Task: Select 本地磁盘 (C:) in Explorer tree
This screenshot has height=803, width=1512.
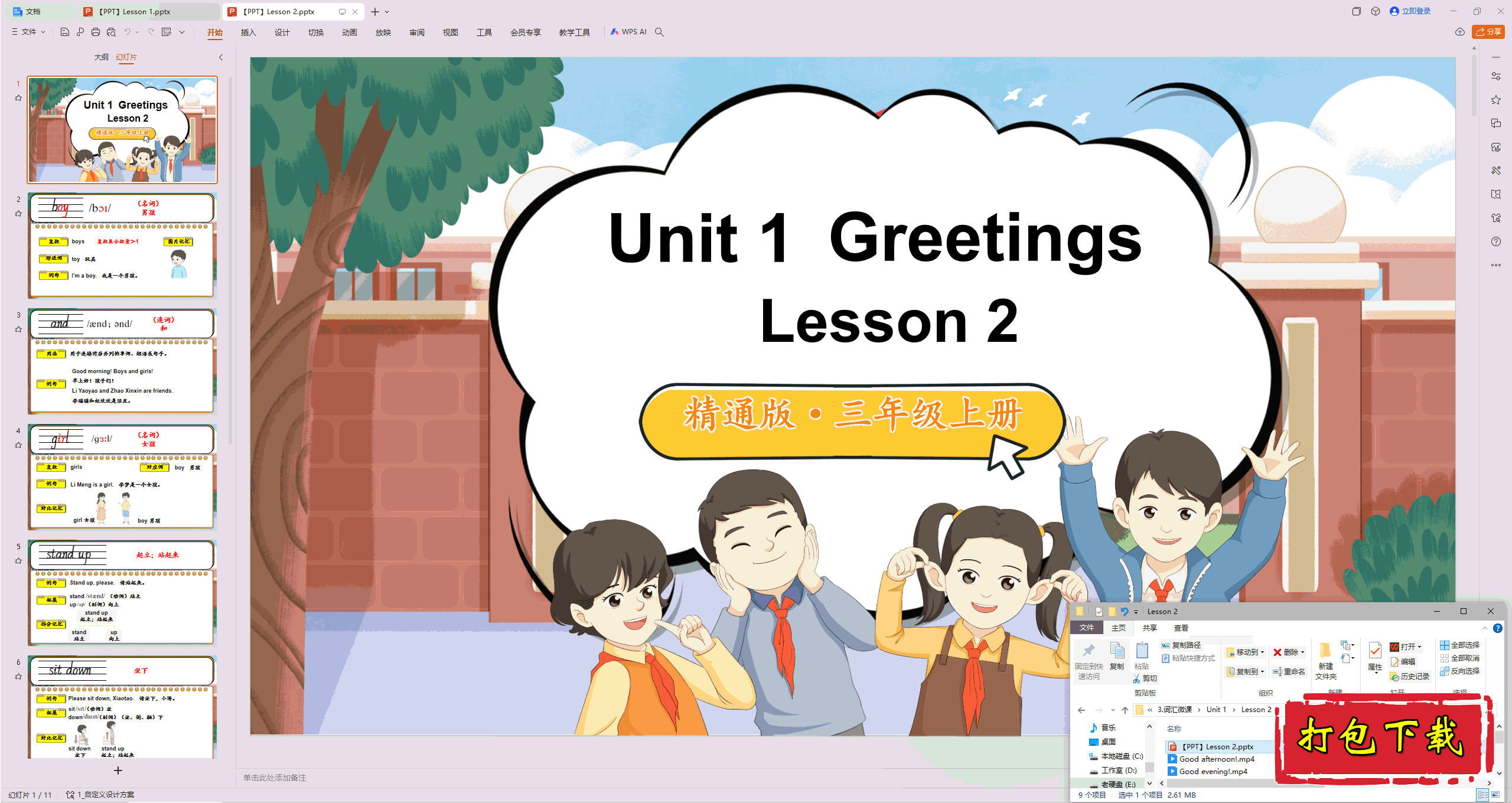Action: (x=1116, y=756)
